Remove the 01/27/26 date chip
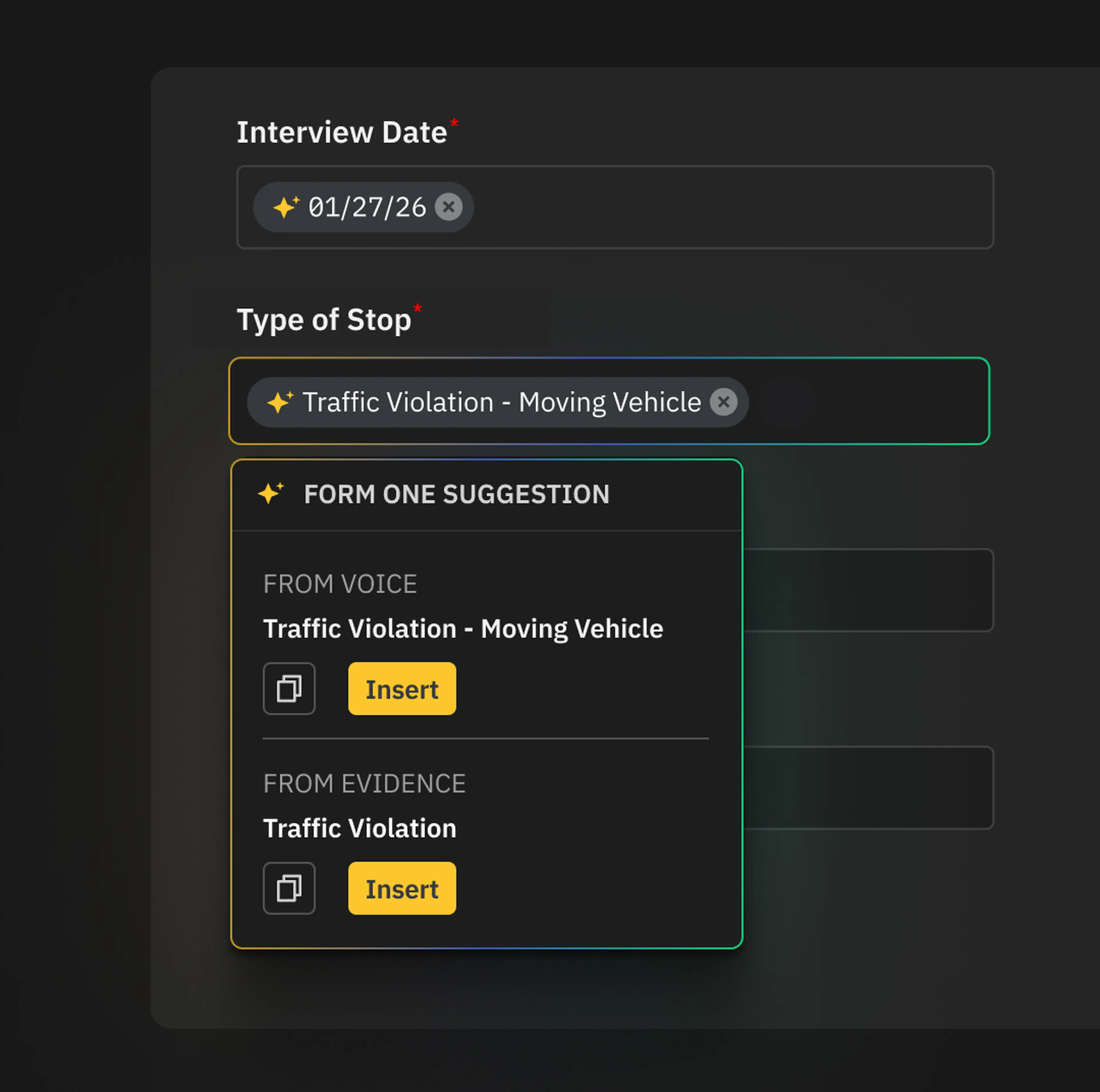Image resolution: width=1100 pixels, height=1092 pixels. pyautogui.click(x=449, y=207)
